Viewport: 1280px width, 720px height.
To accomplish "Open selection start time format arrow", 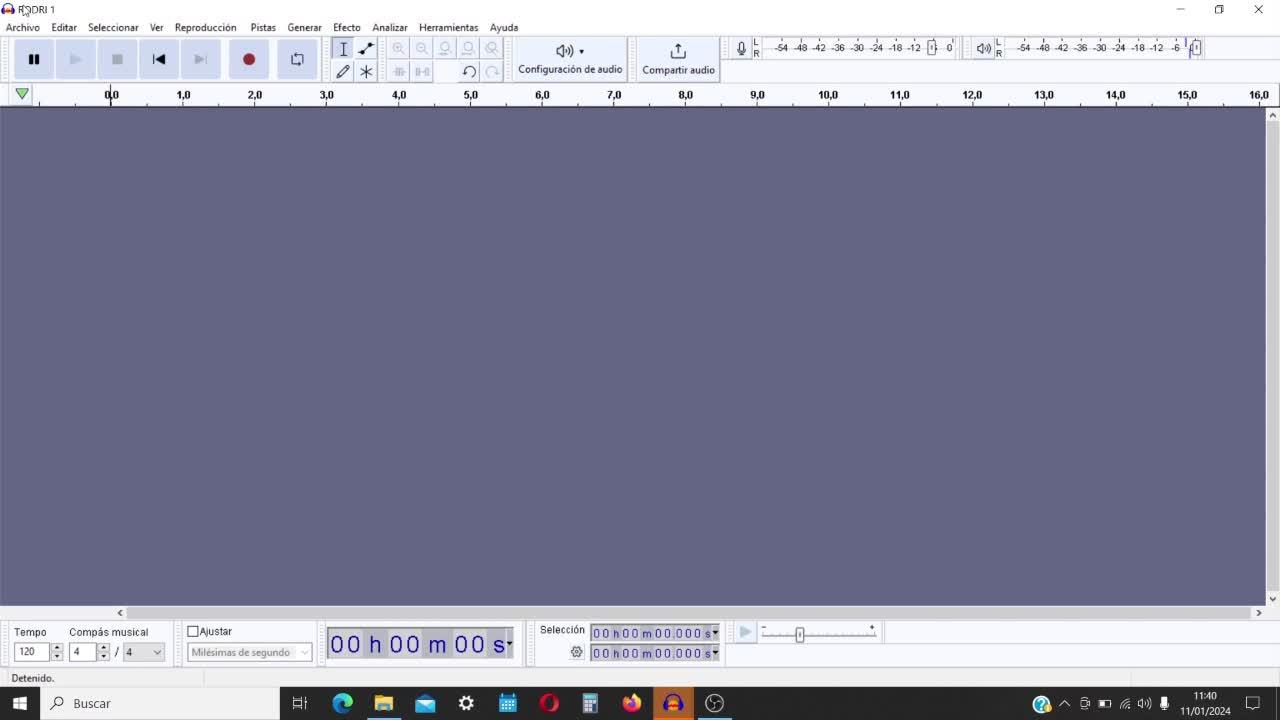I will [x=714, y=633].
